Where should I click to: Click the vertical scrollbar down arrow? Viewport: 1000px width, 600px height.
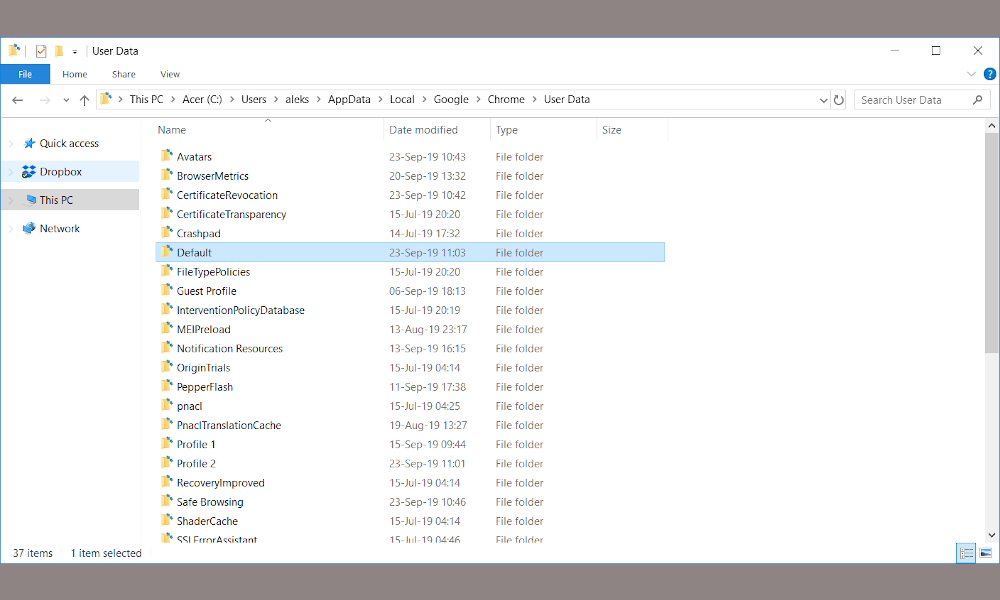(x=991, y=535)
